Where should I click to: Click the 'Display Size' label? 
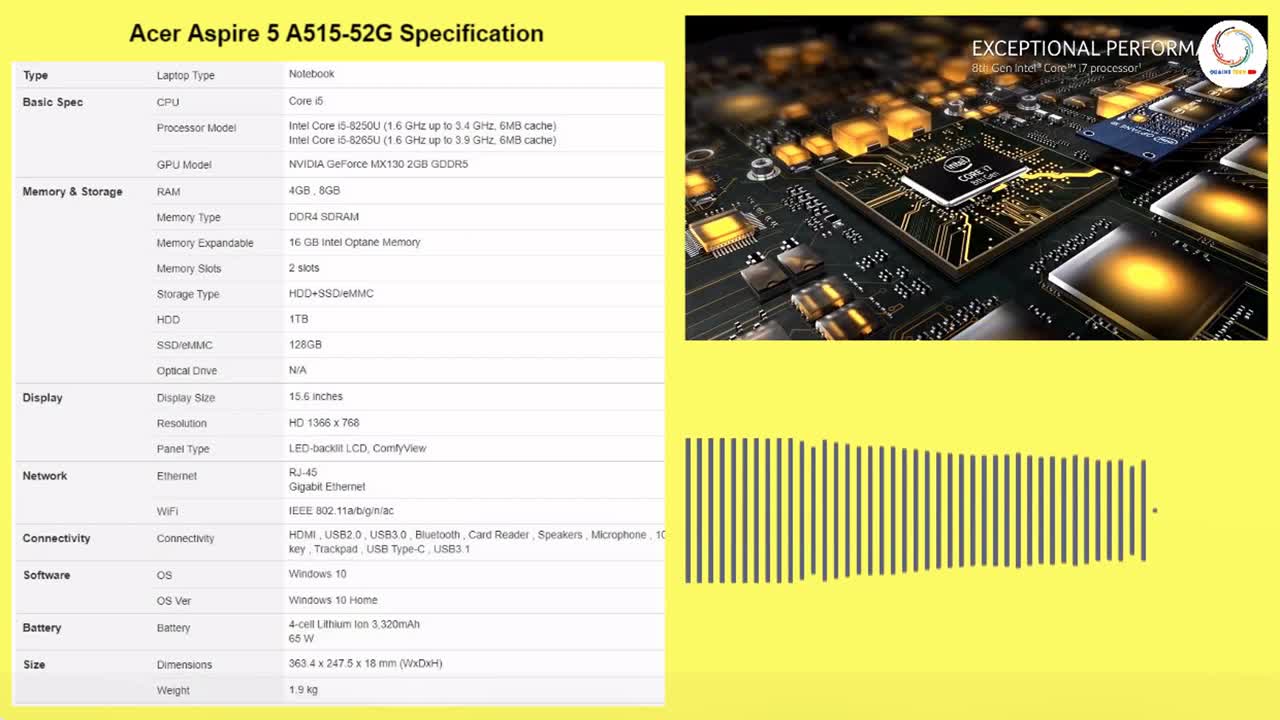pos(185,398)
